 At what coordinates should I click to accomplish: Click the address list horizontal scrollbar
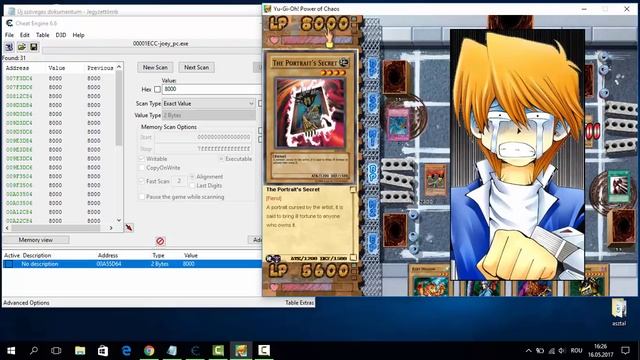click(55, 228)
